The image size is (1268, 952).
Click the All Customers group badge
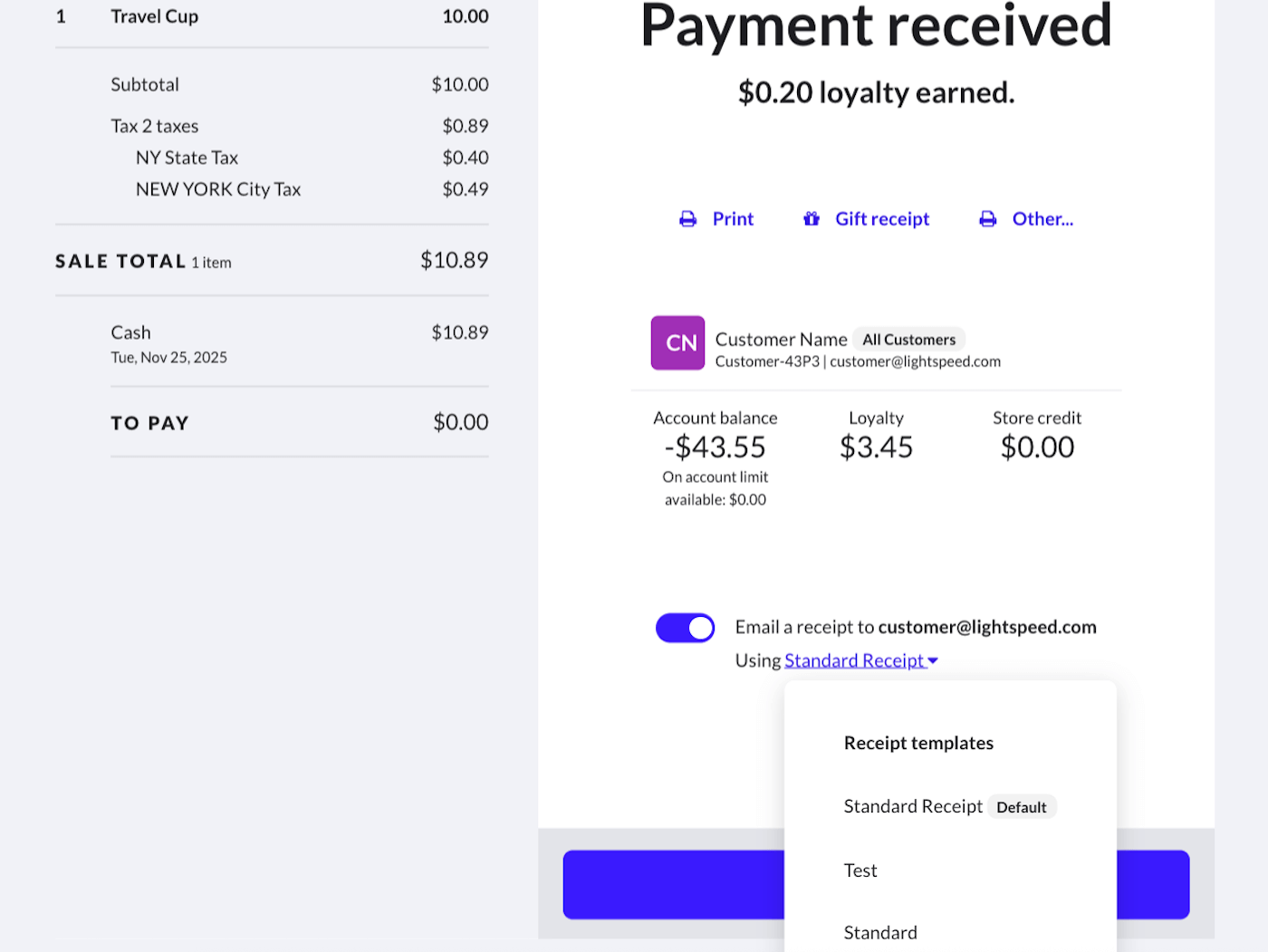pos(908,340)
